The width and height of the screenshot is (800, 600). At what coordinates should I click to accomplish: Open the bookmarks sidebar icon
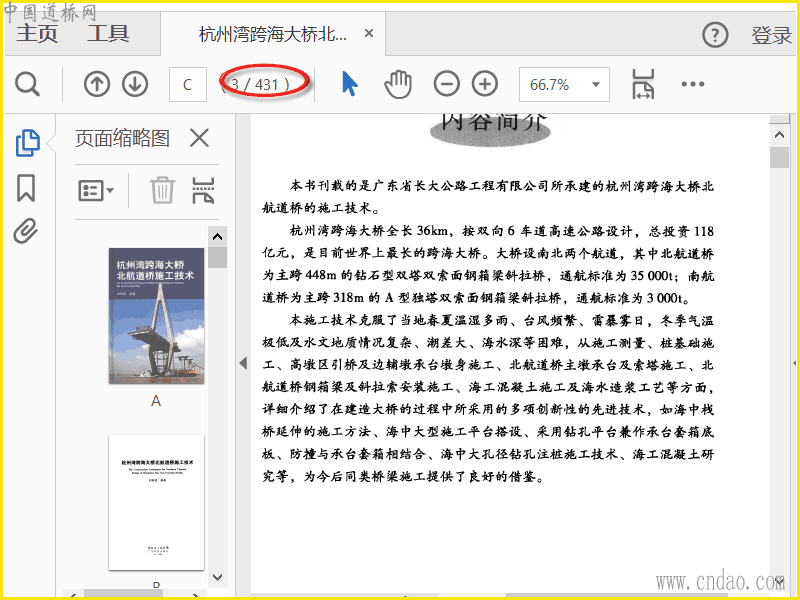pos(26,188)
